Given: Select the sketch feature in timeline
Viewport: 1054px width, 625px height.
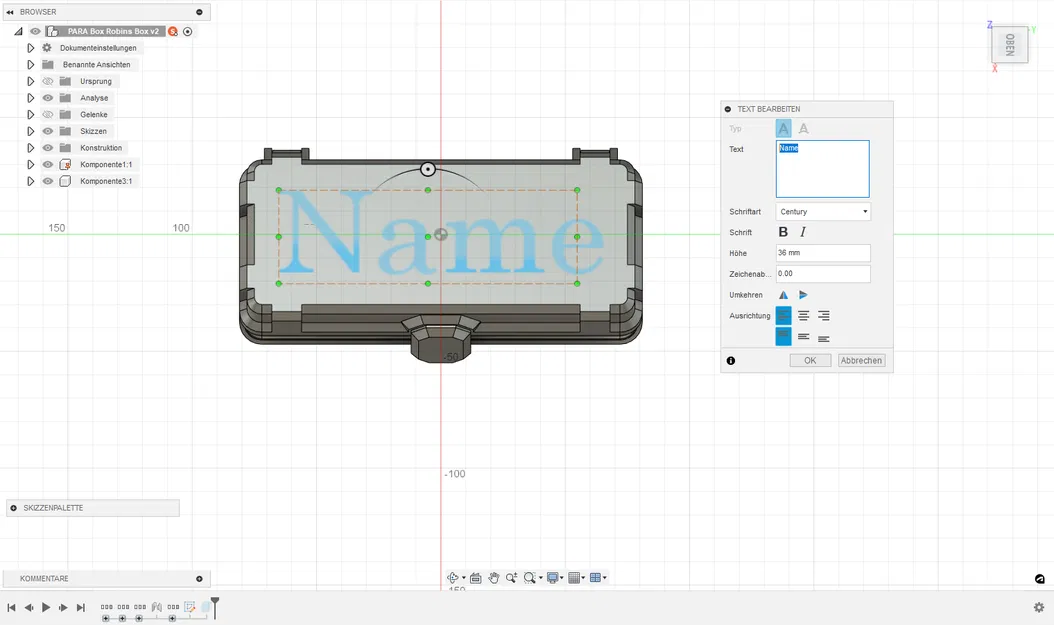Looking at the screenshot, I should [x=190, y=607].
